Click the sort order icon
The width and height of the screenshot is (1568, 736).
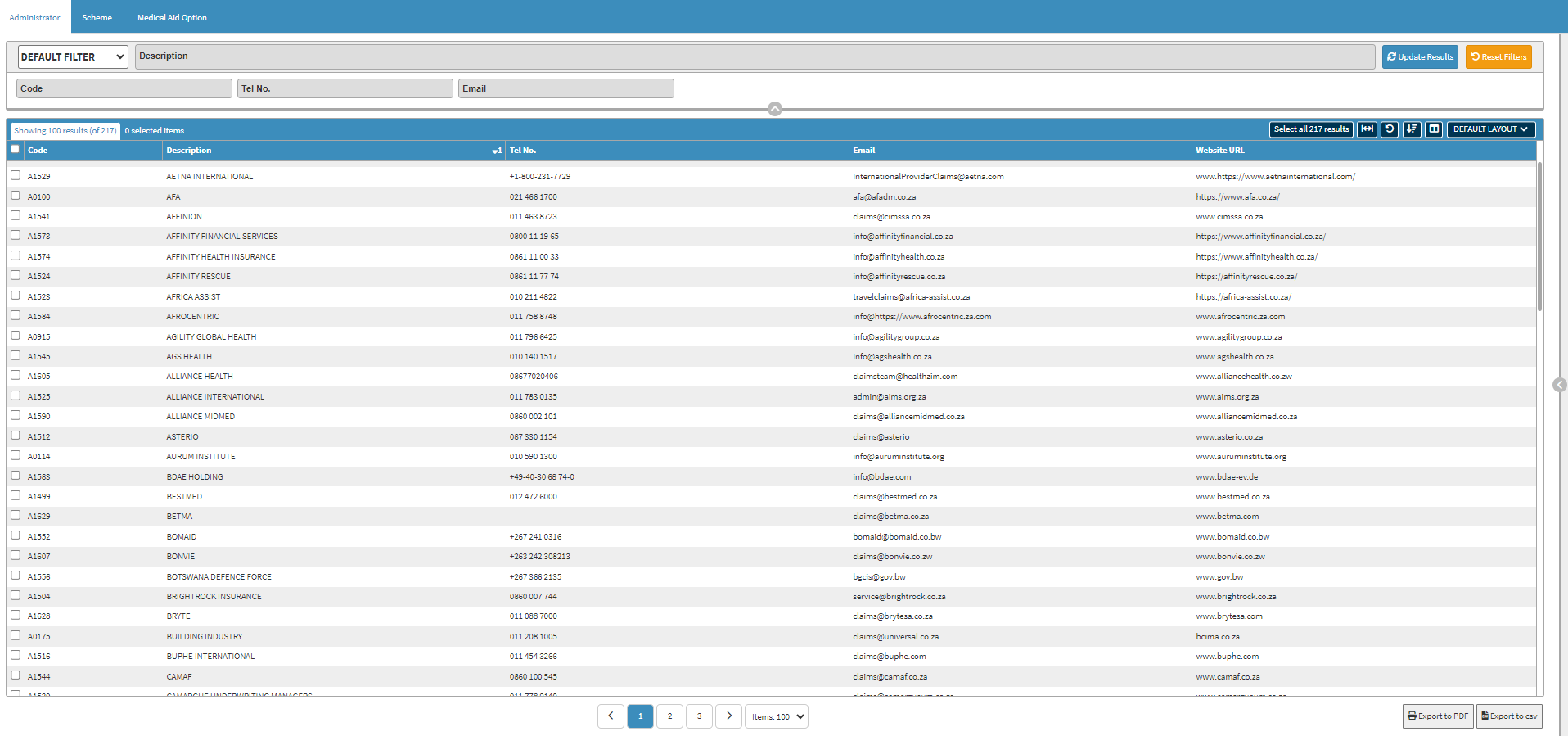pos(1412,129)
